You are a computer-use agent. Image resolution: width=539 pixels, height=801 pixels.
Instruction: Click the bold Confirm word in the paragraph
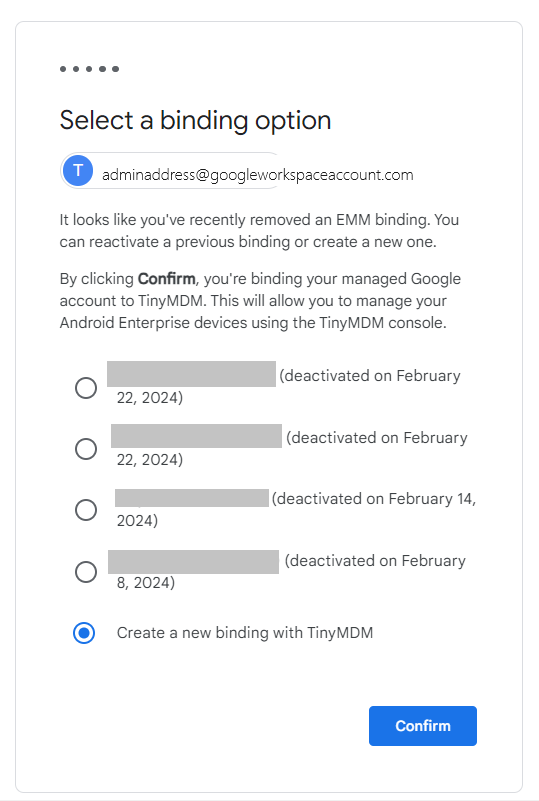click(167, 279)
